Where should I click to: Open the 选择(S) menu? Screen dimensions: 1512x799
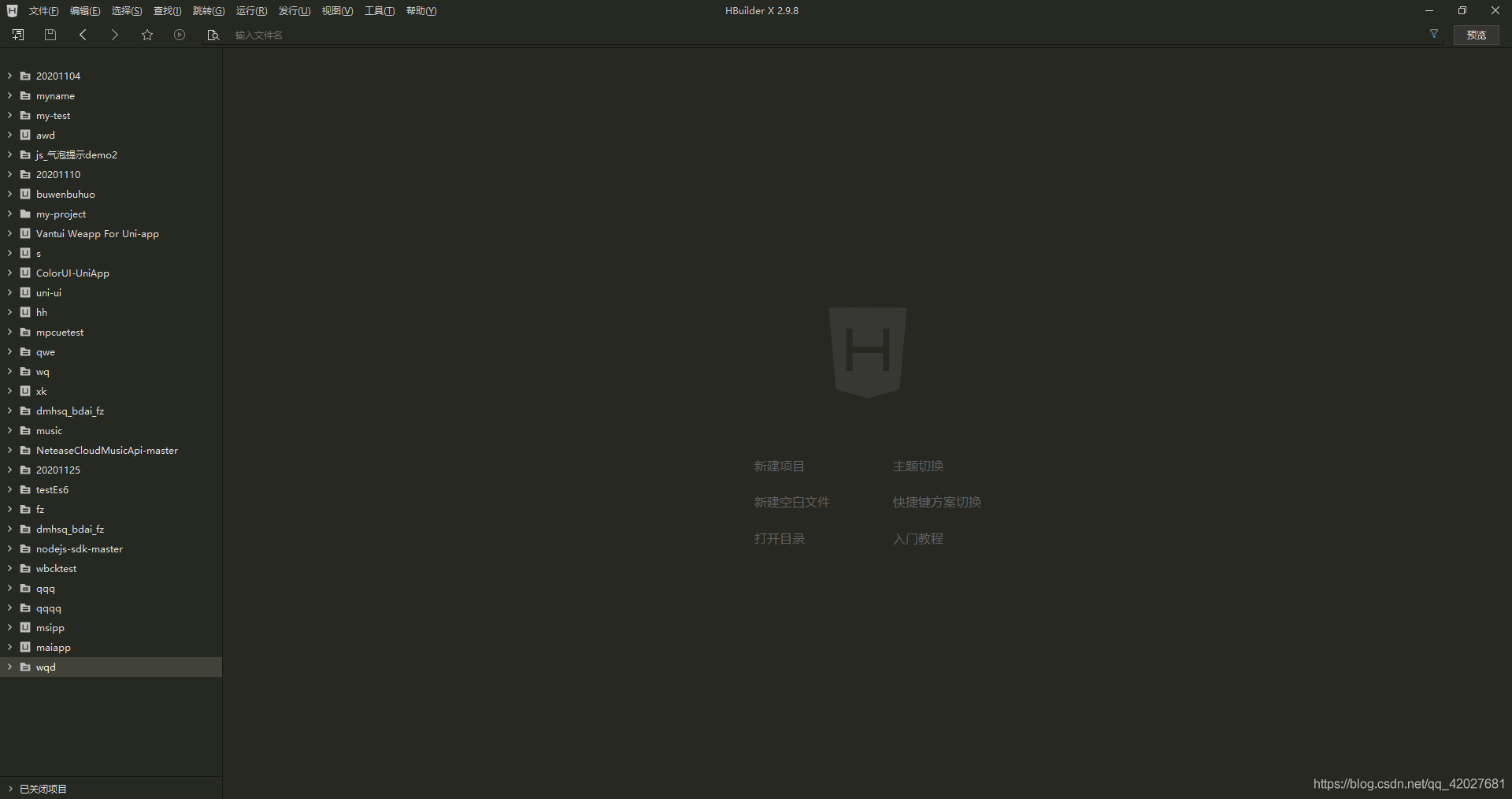(x=127, y=11)
